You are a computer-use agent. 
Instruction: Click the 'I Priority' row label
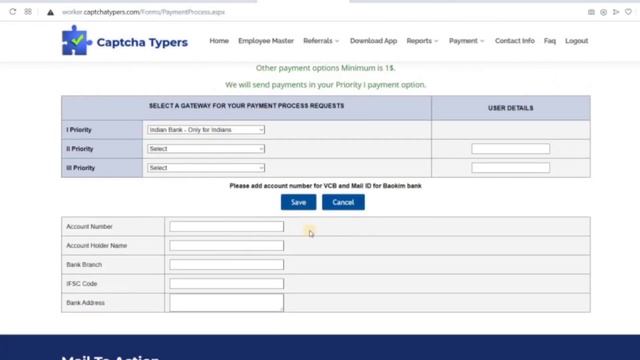(x=79, y=130)
